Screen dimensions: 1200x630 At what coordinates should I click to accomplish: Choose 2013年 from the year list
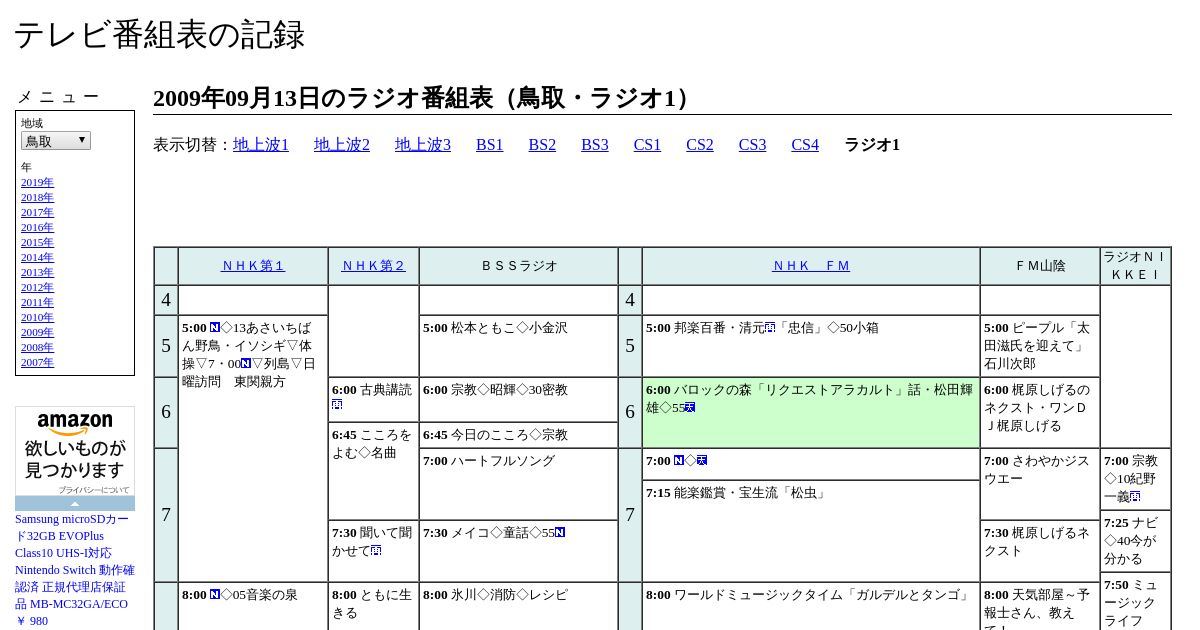pyautogui.click(x=37, y=273)
